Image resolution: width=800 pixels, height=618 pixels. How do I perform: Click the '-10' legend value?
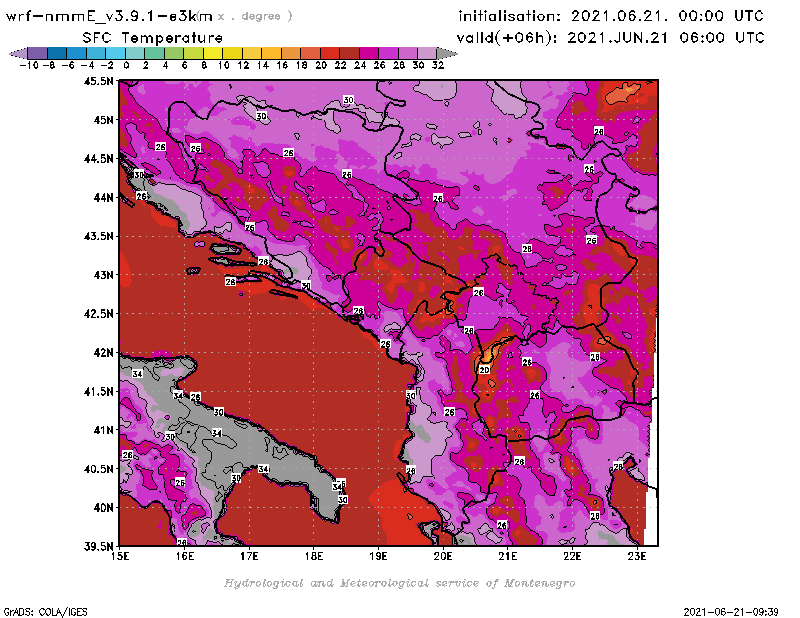pos(29,66)
